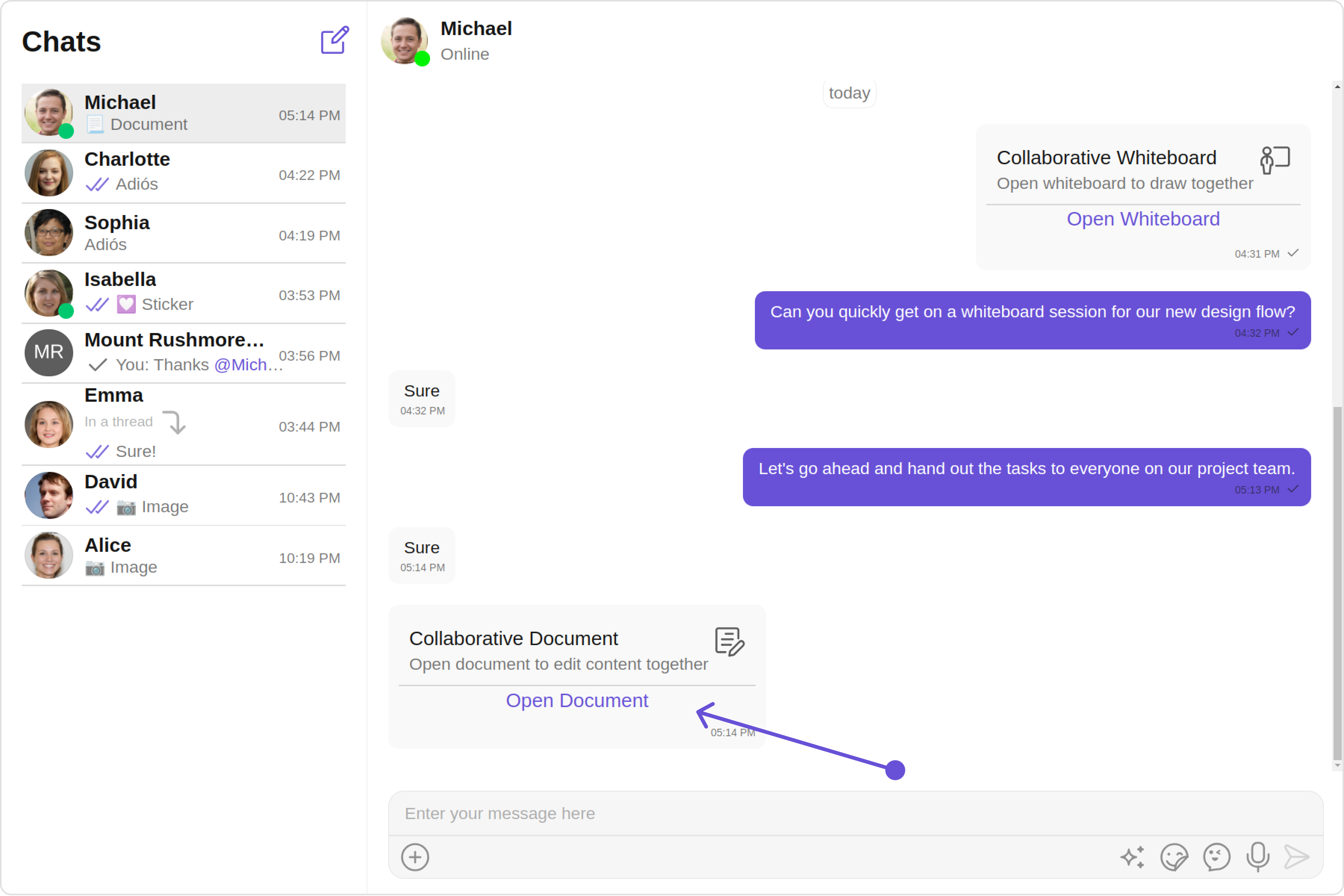Open the attachment plus icon

tap(415, 856)
